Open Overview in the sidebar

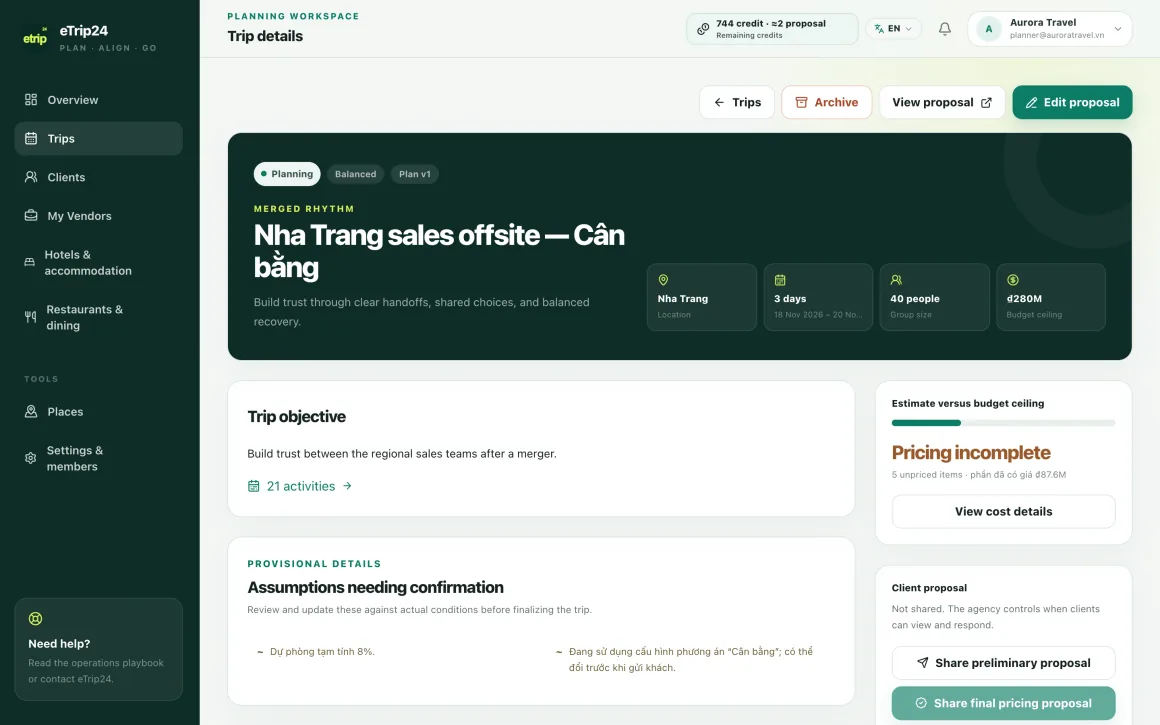(98, 100)
